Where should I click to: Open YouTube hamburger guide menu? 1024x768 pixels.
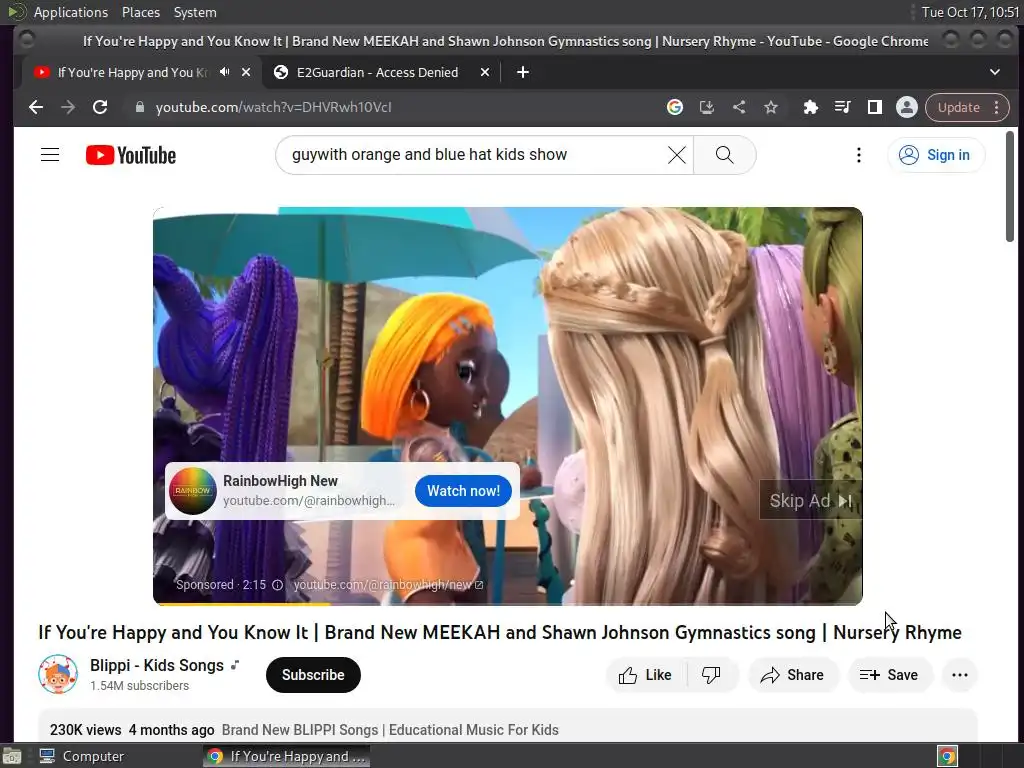click(x=50, y=155)
